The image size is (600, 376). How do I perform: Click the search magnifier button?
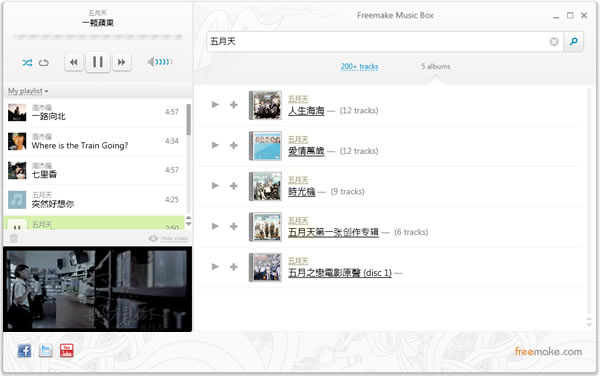tap(573, 41)
